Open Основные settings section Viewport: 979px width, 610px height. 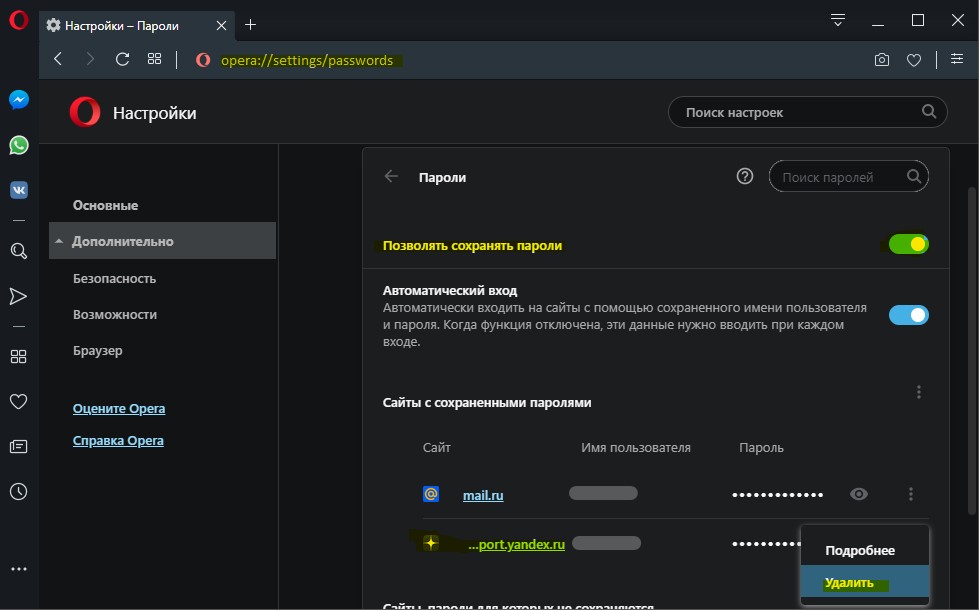click(x=106, y=205)
